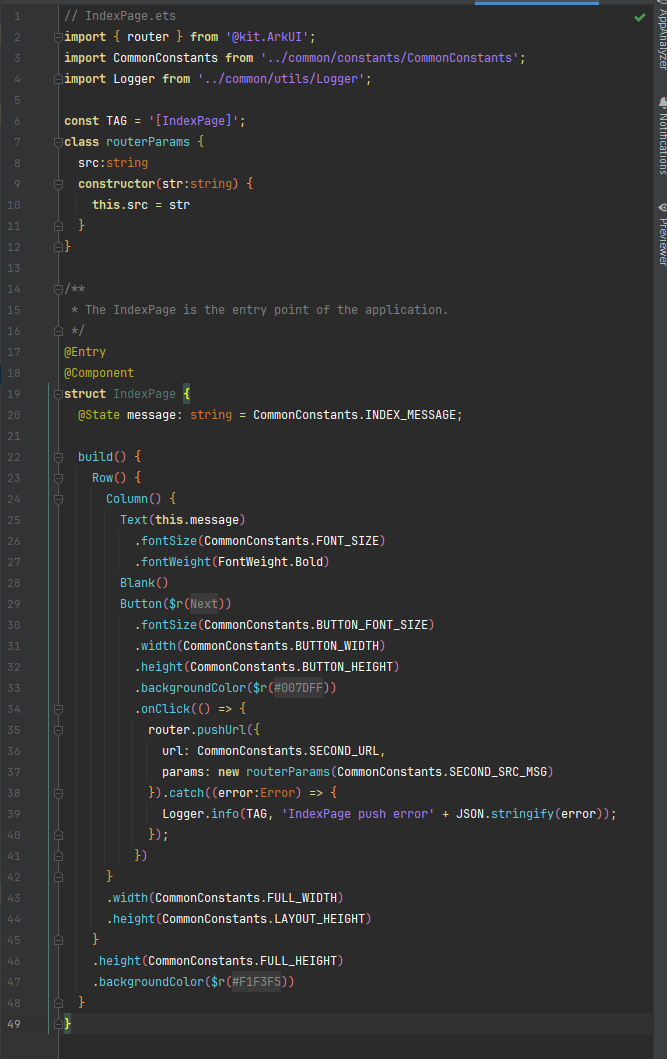667x1059 pixels.
Task: Click the green inspection checkmark icon
Action: [639, 18]
